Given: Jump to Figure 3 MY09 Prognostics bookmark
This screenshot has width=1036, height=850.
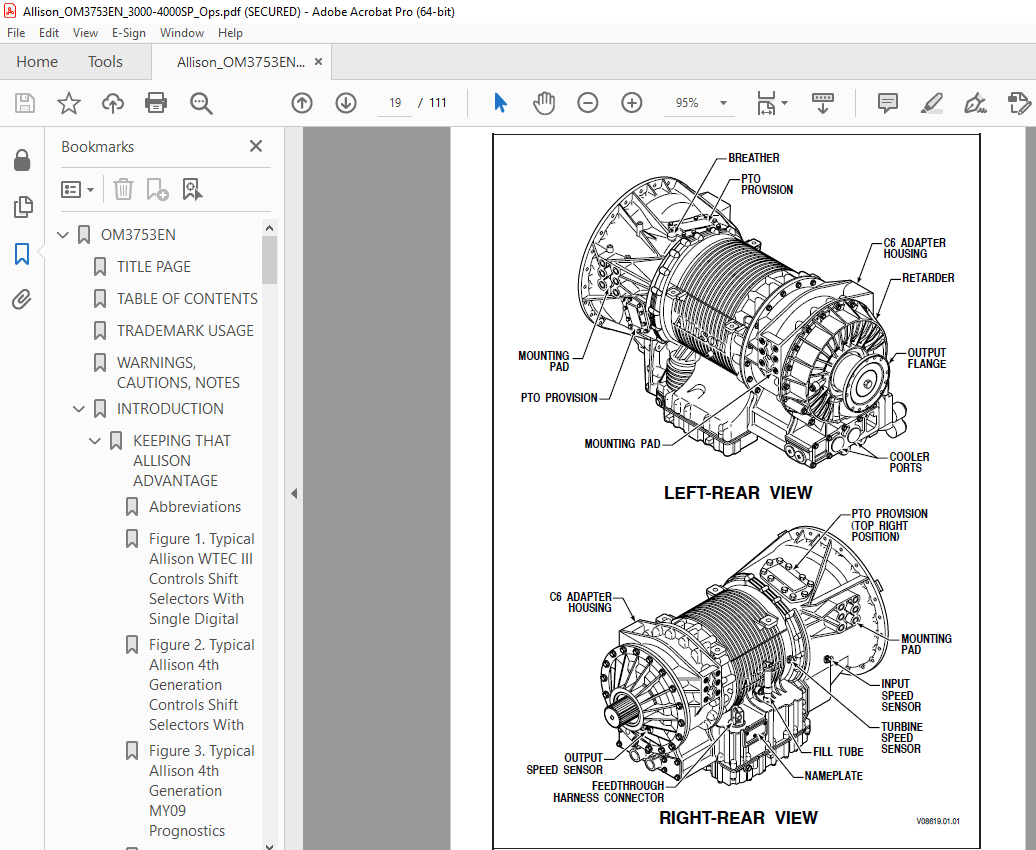Looking at the screenshot, I should click(x=202, y=791).
